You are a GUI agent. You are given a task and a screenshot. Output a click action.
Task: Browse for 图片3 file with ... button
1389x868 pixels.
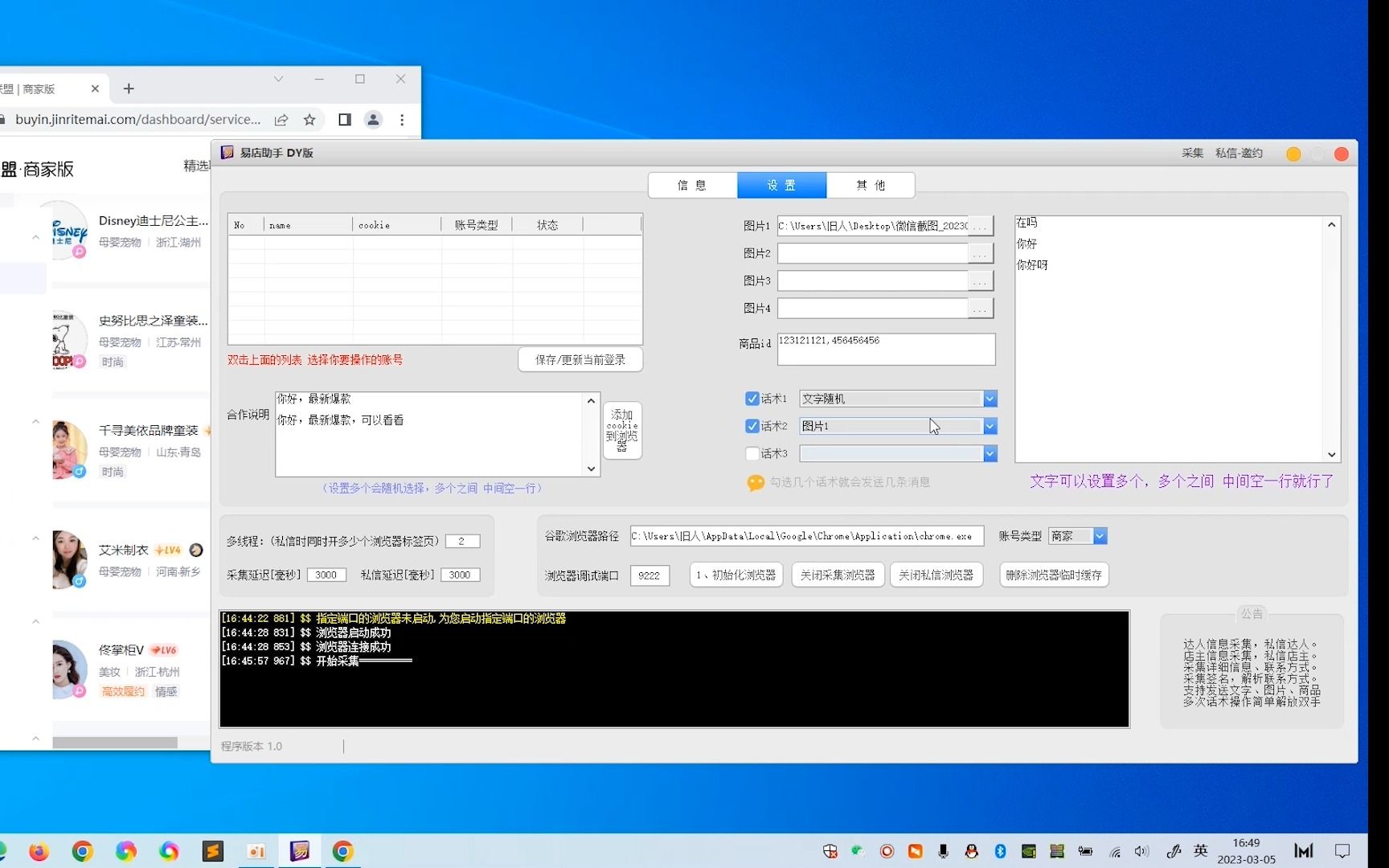(980, 280)
